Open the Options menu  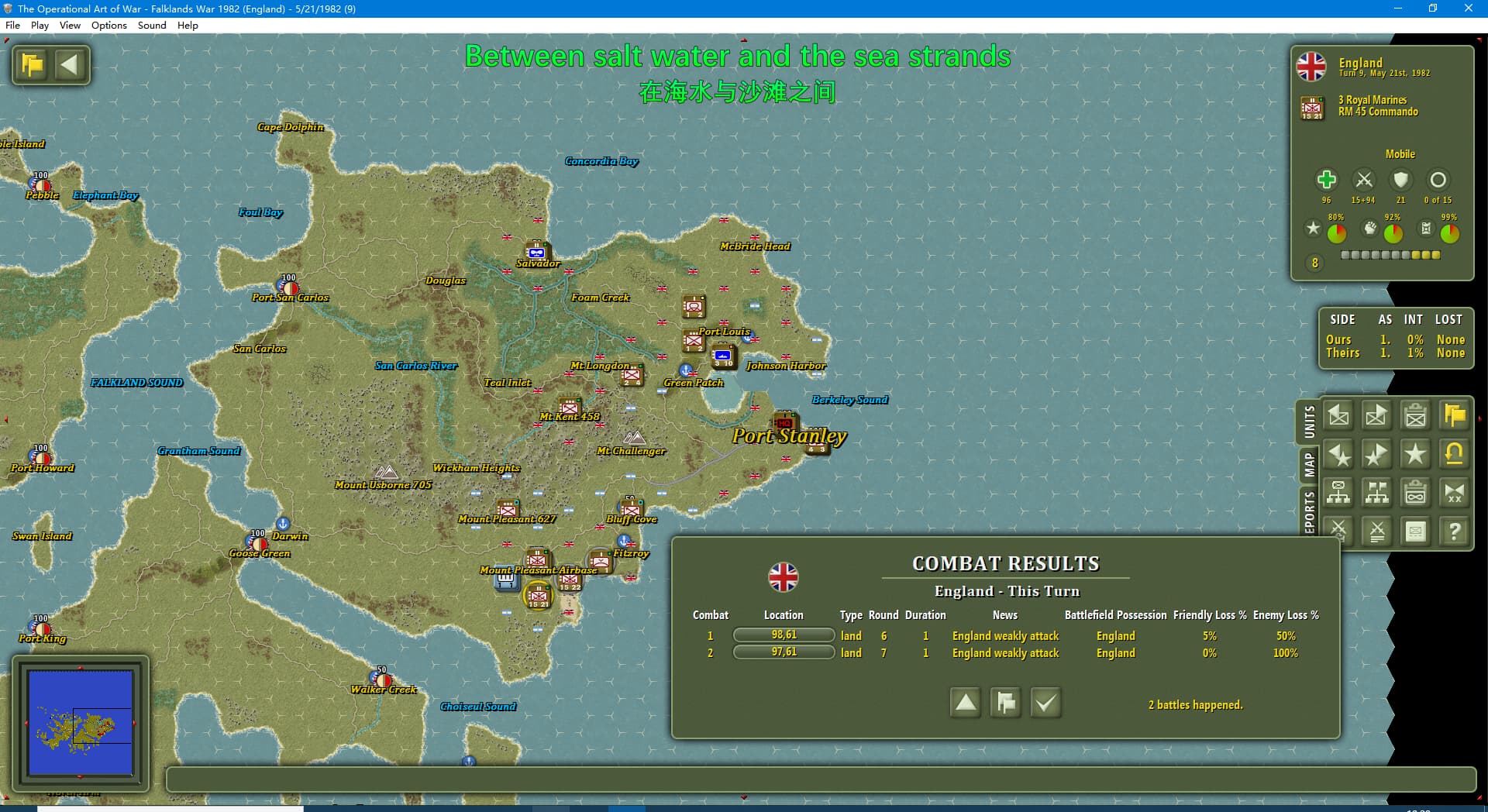pos(109,25)
